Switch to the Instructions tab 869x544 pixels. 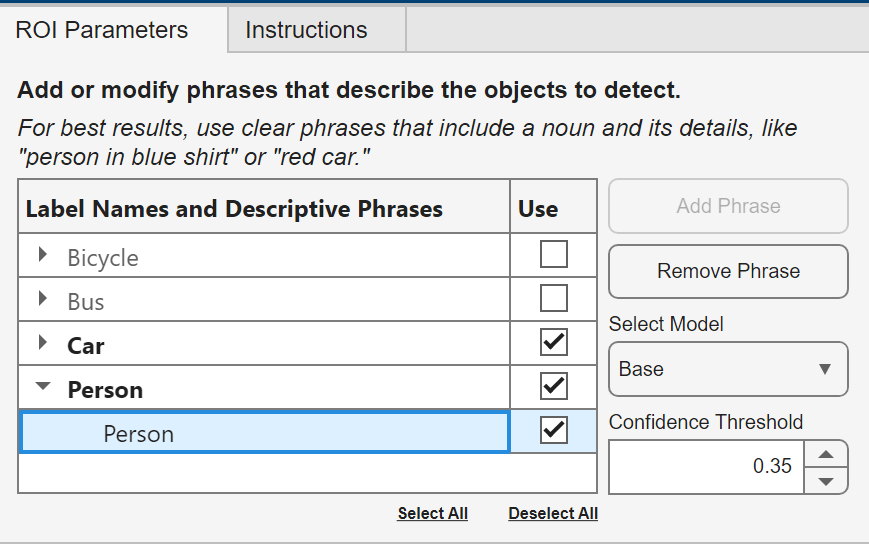tap(306, 30)
